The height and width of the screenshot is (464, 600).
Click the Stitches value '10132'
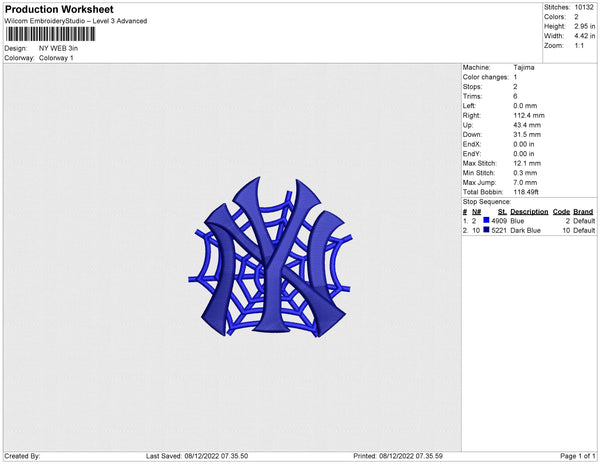pos(584,7)
